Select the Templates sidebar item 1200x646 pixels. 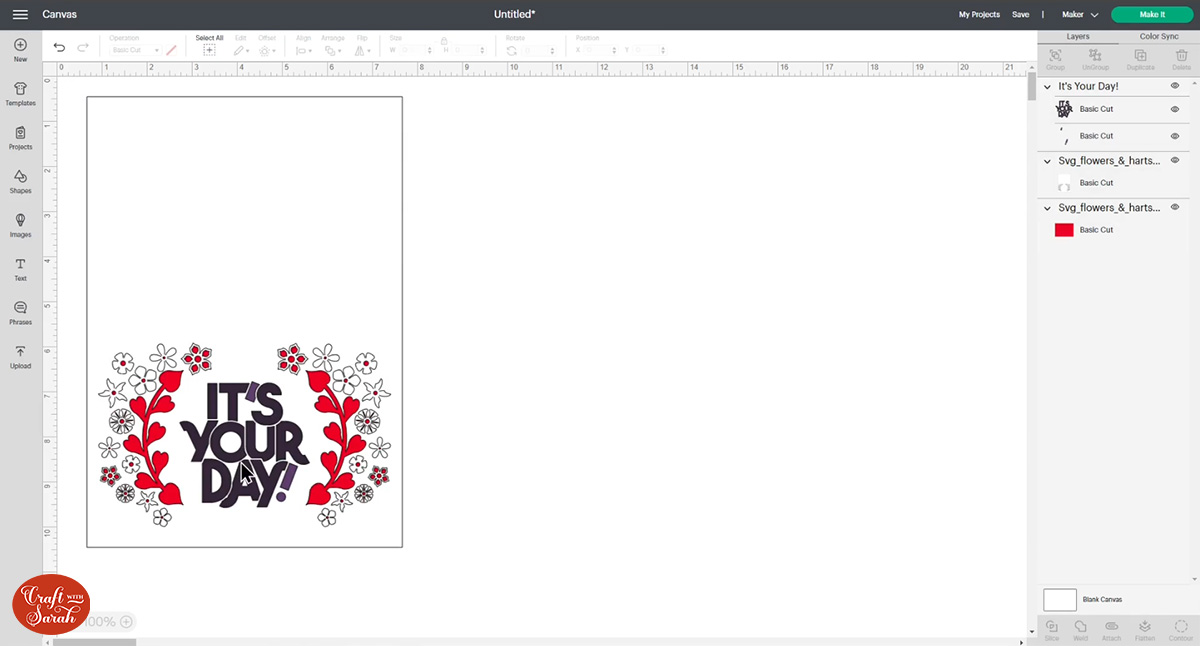click(x=20, y=94)
